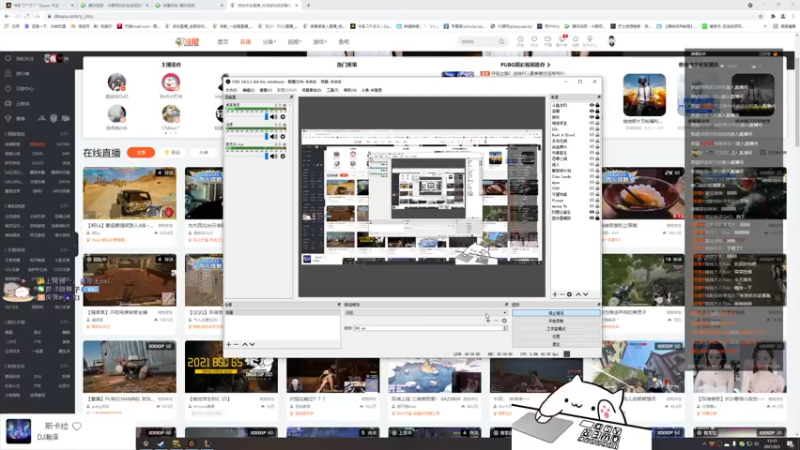Remove selected source with minus icon

(x=562, y=294)
